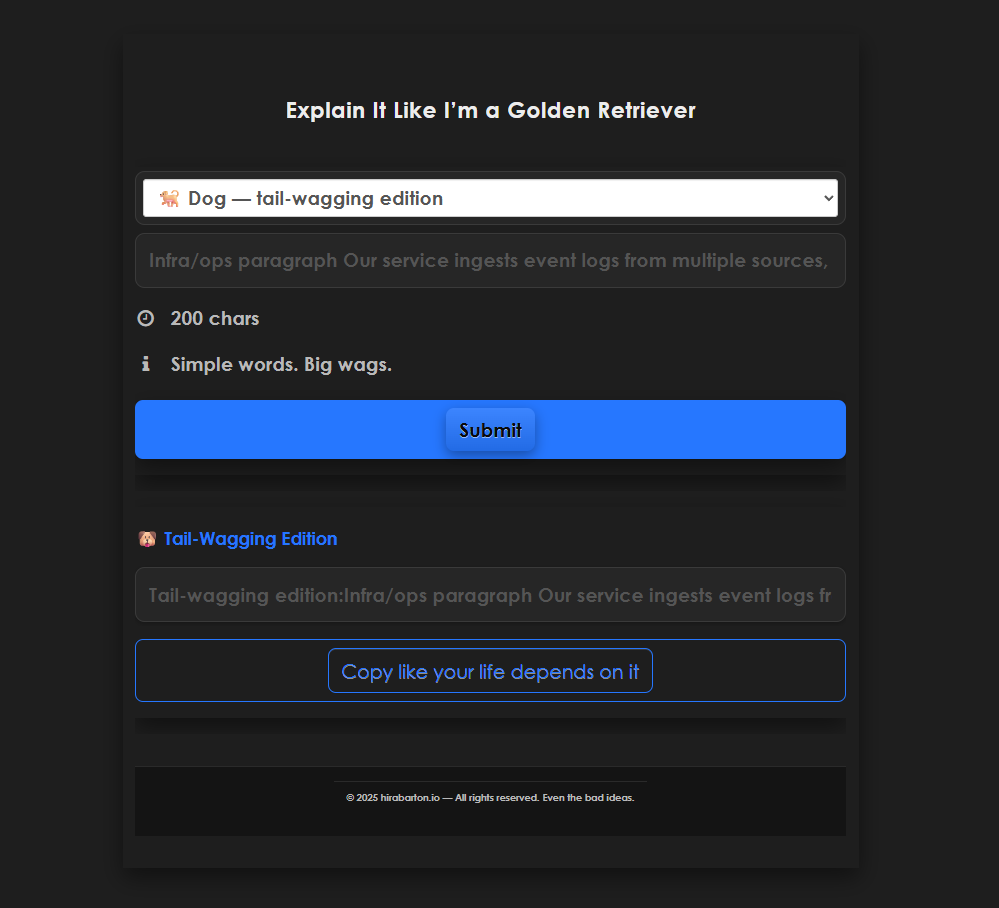Click the Explain It Like I'm a Golden Retriever title
This screenshot has width=999, height=908.
pyautogui.click(x=490, y=110)
